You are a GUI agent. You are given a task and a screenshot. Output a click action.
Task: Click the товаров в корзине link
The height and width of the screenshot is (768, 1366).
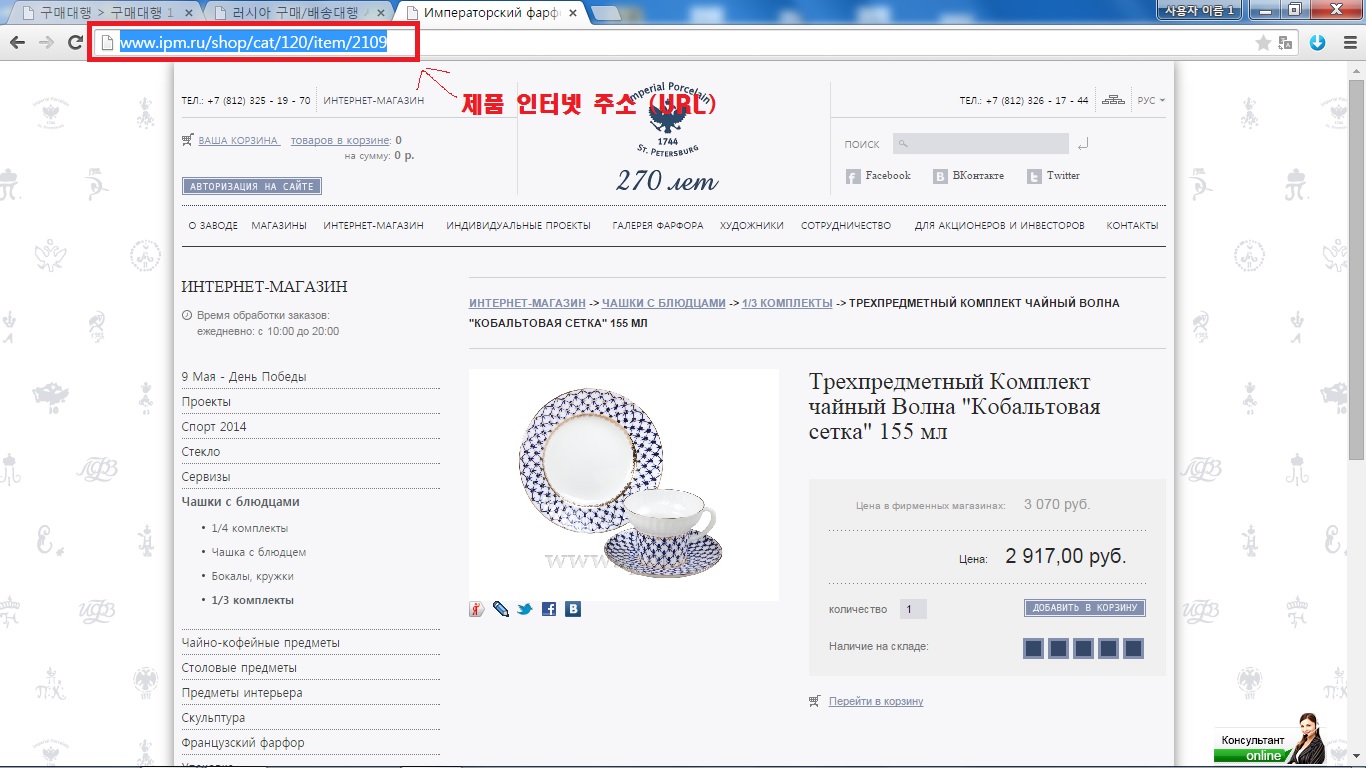click(x=340, y=140)
